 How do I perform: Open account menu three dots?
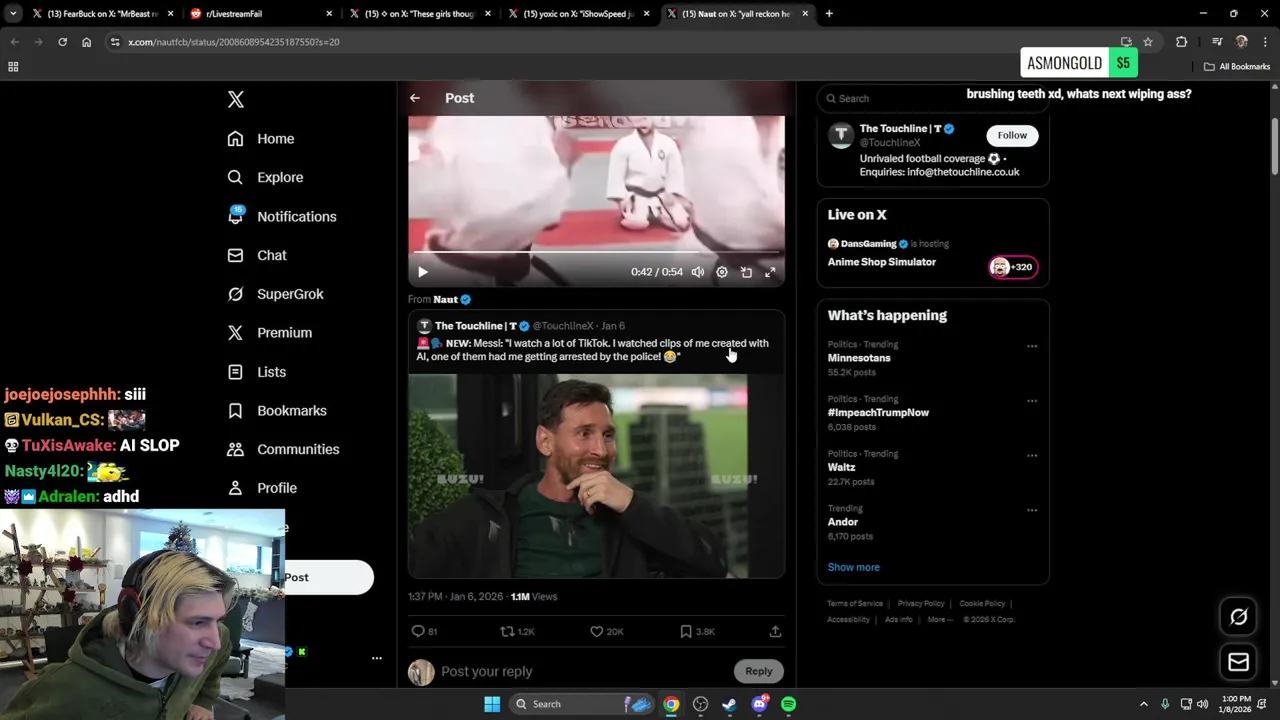pos(377,658)
